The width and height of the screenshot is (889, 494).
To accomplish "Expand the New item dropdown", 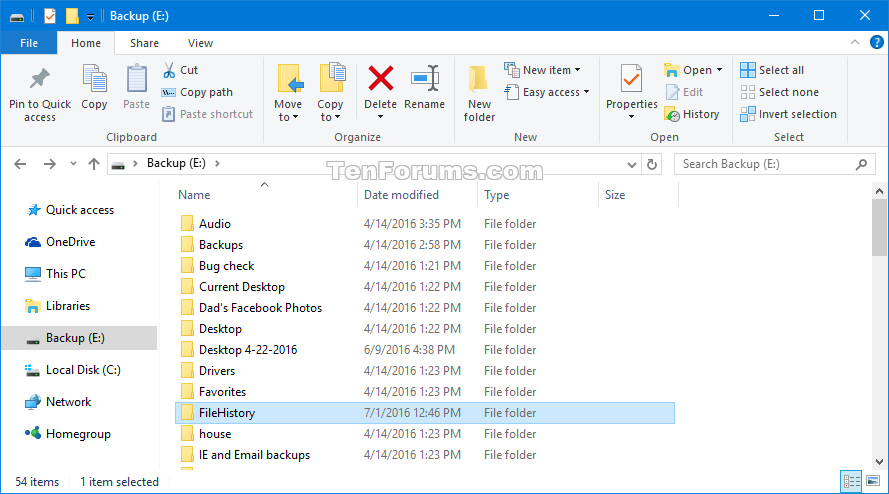I will pos(578,70).
